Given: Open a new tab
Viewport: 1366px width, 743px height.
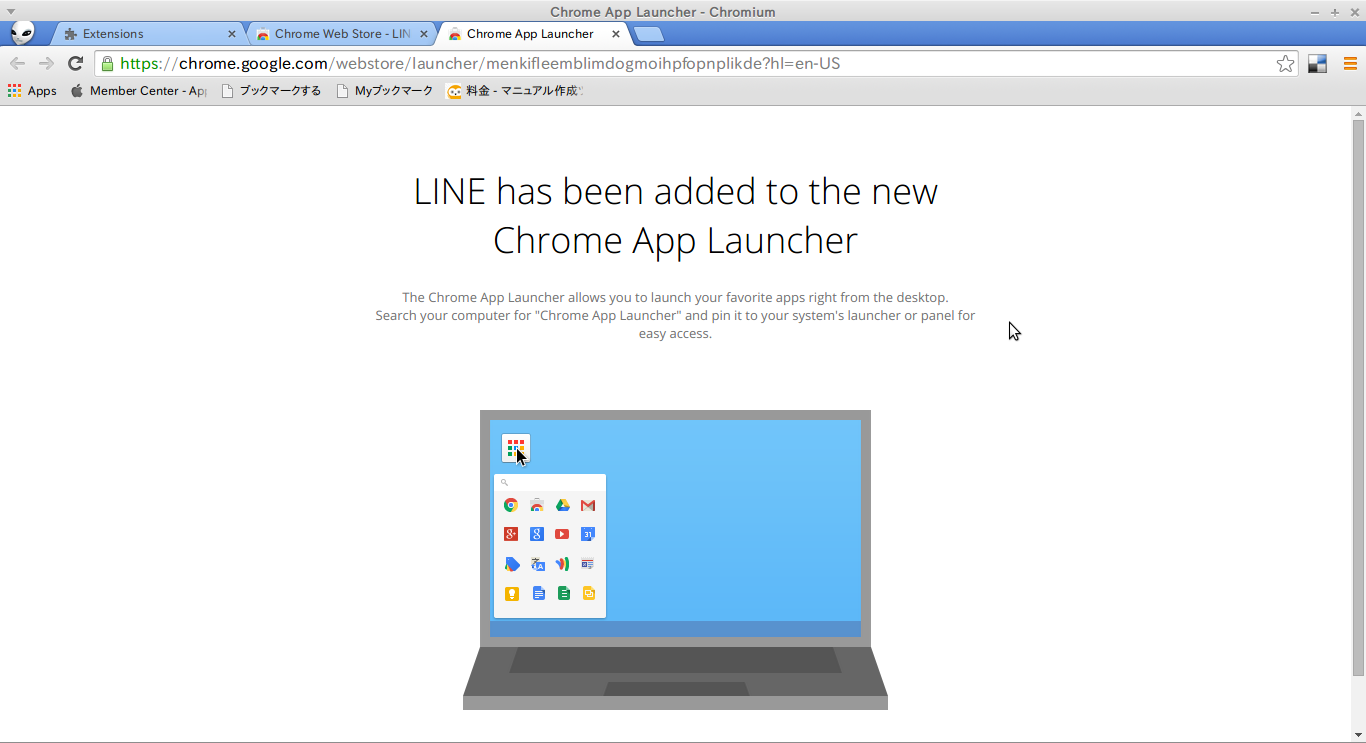Looking at the screenshot, I should pos(649,34).
